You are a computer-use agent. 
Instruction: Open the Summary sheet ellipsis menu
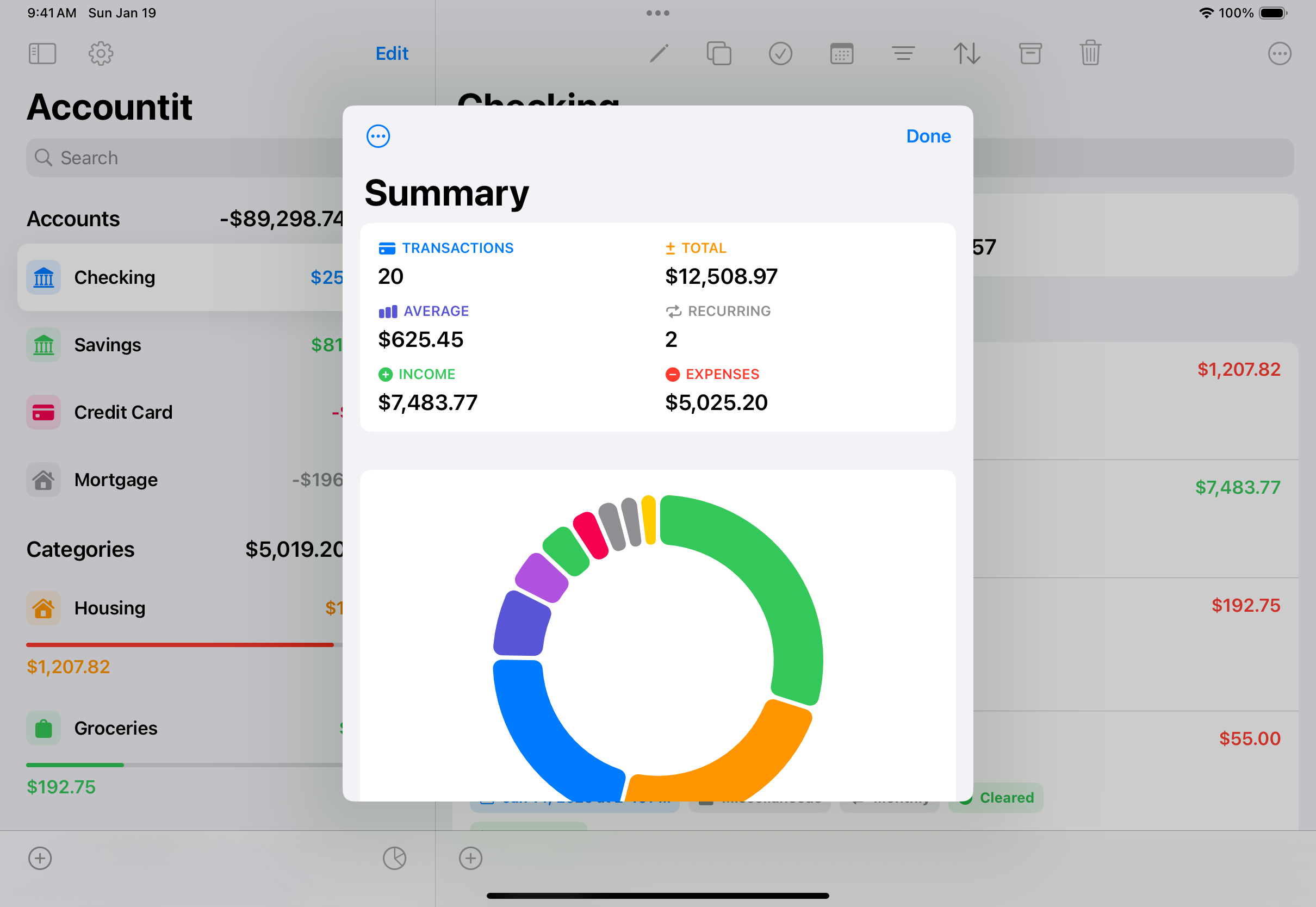378,136
